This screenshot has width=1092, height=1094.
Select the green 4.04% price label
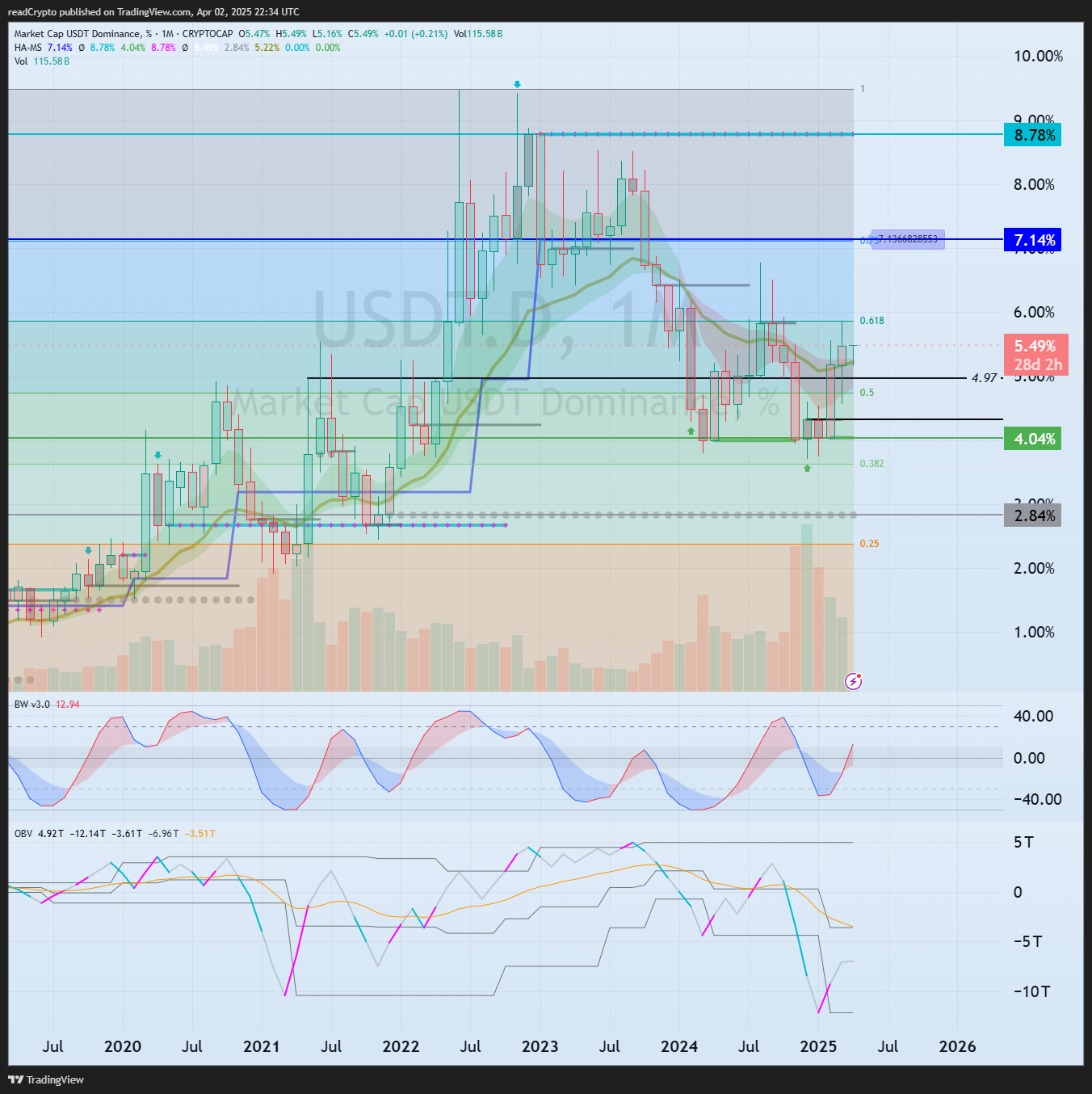(1032, 439)
